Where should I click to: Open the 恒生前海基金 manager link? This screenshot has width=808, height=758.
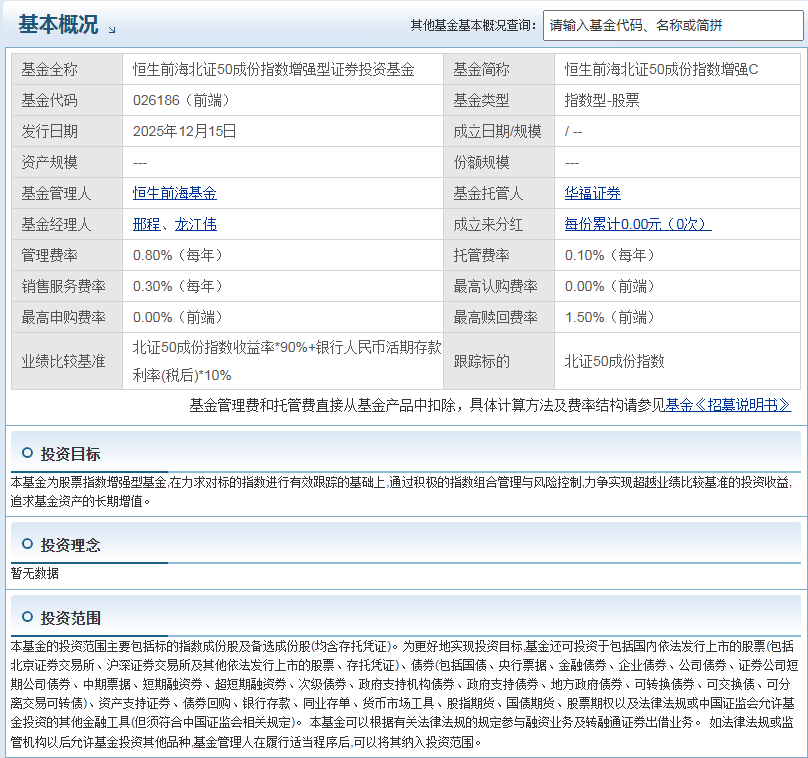tap(175, 193)
